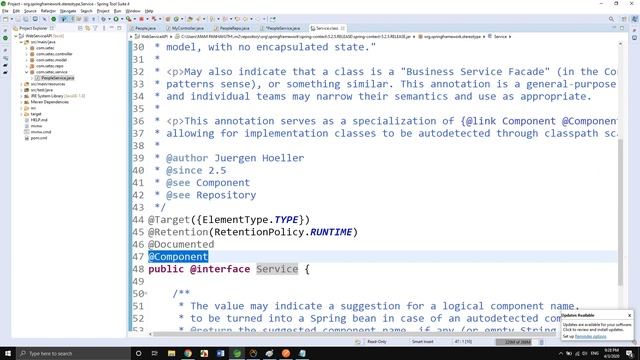Open the File menu
The height and width of the screenshot is (360, 640).
coord(5,11)
